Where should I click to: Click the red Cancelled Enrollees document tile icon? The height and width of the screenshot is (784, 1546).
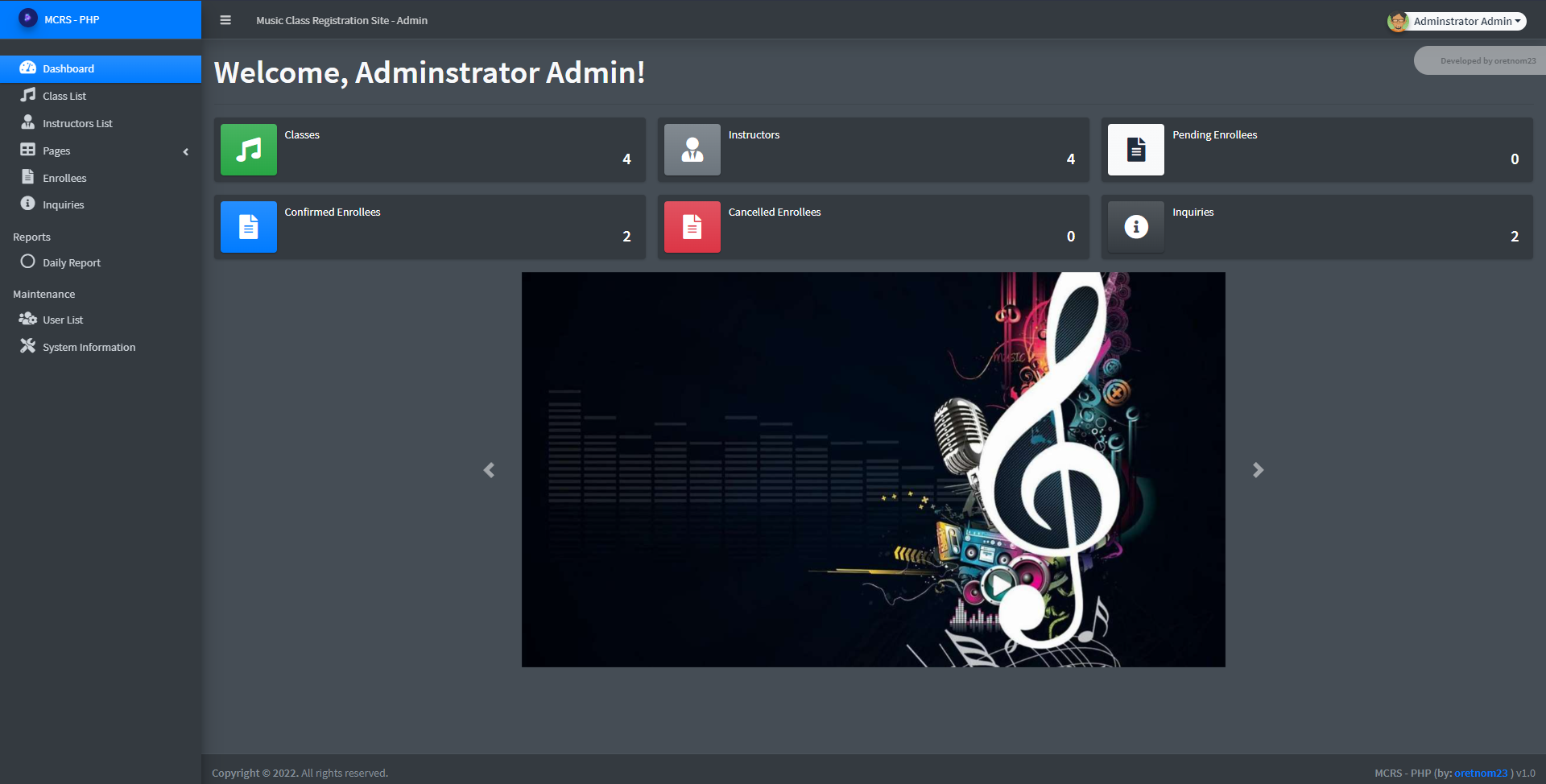(692, 227)
